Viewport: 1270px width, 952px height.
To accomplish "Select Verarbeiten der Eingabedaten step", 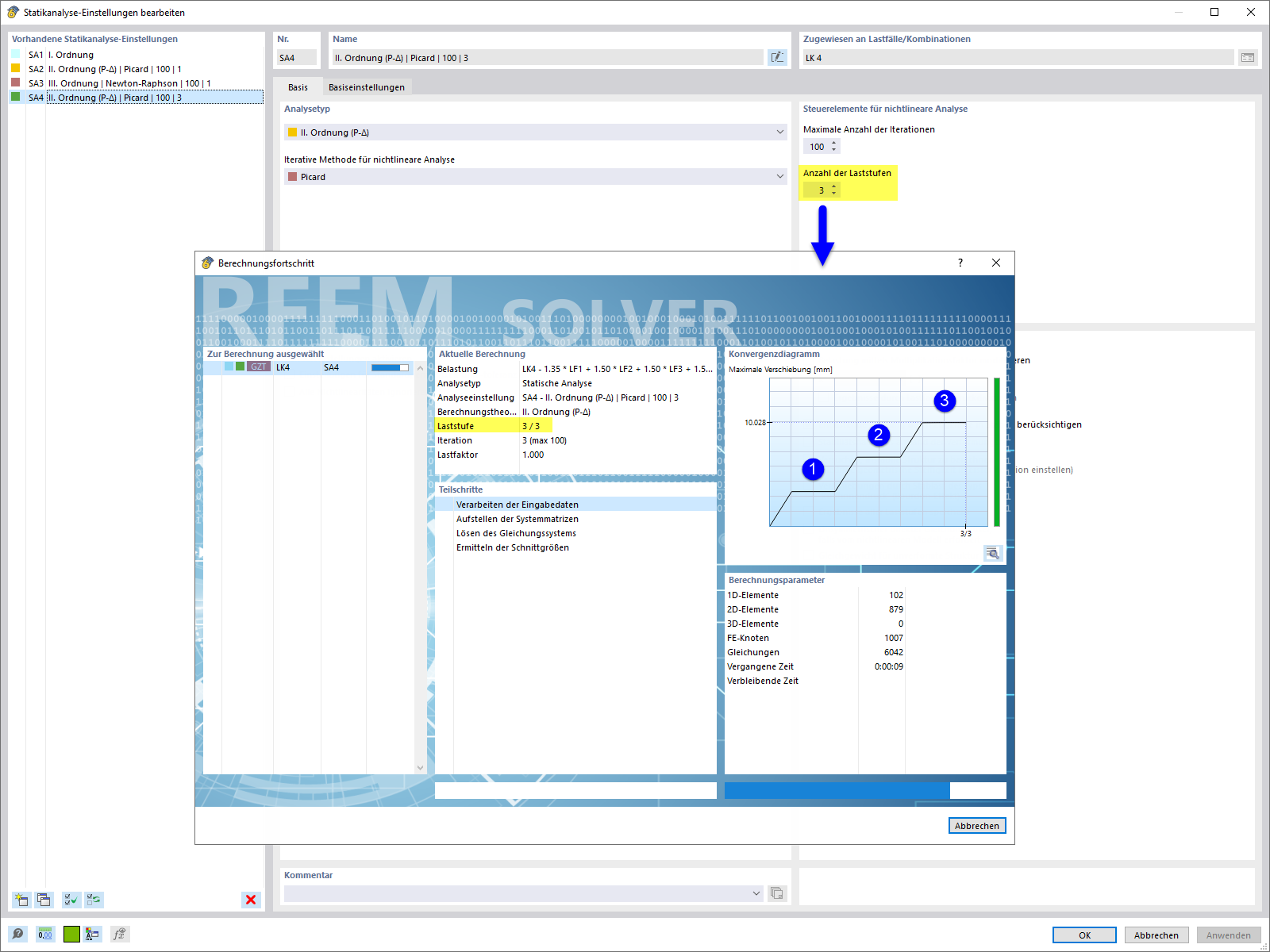I will [x=575, y=505].
